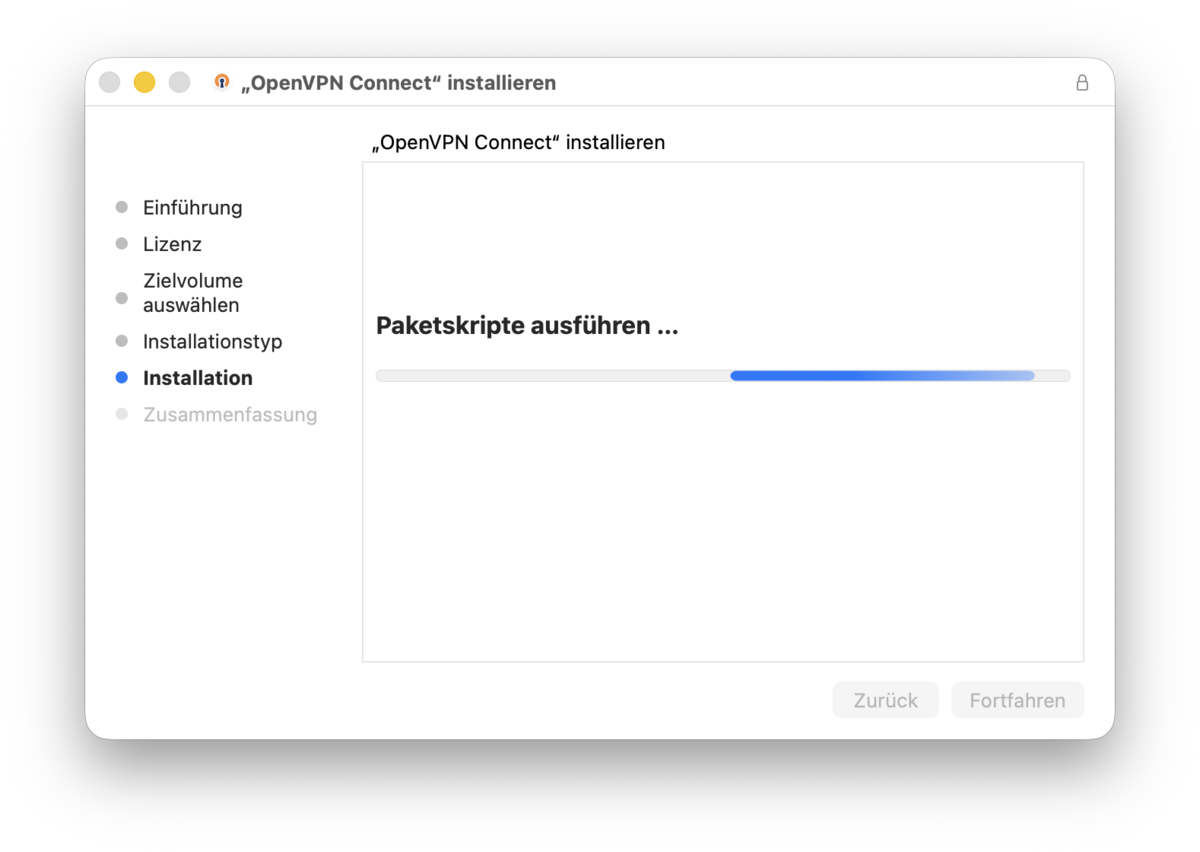Click the Installationstyp step bullet
Viewport: 1200px width, 852px height.
coord(122,341)
